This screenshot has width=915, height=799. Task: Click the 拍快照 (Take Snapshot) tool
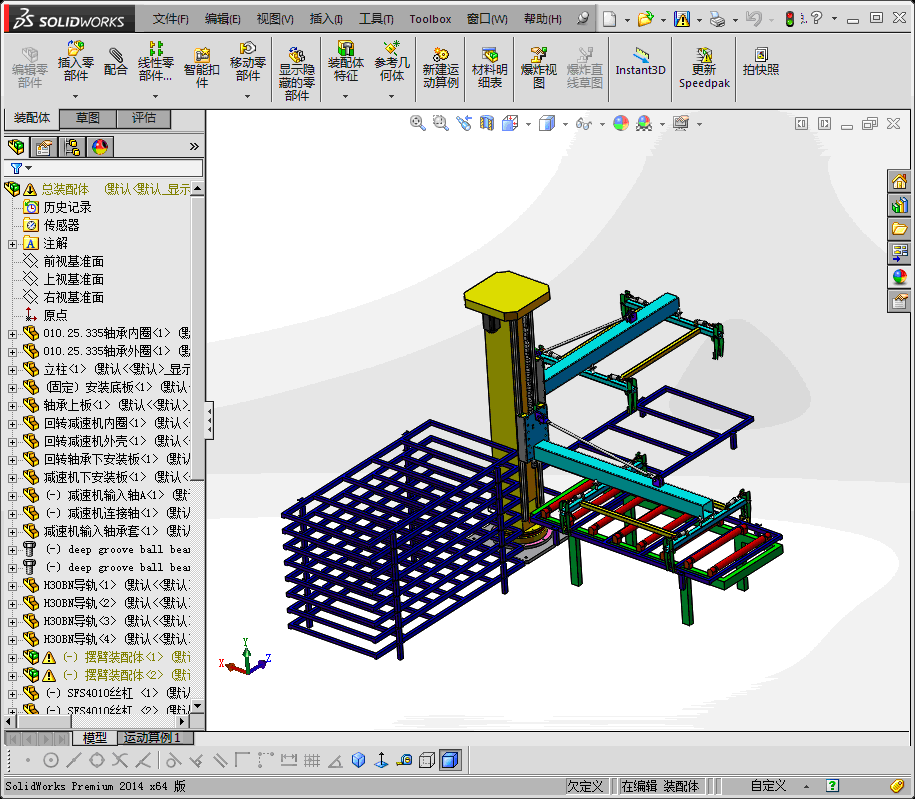coord(760,61)
